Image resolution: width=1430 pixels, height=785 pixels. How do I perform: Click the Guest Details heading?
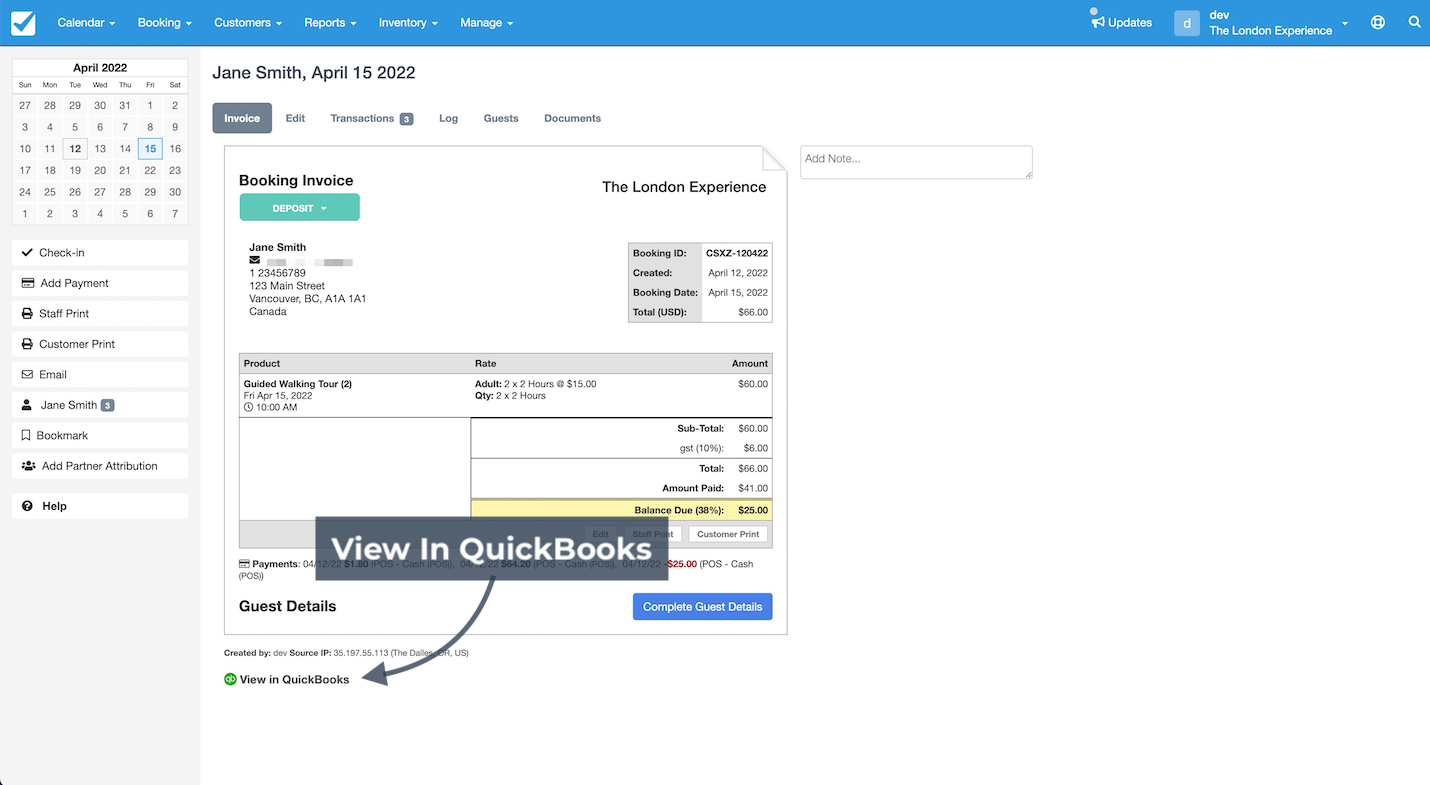coord(288,606)
